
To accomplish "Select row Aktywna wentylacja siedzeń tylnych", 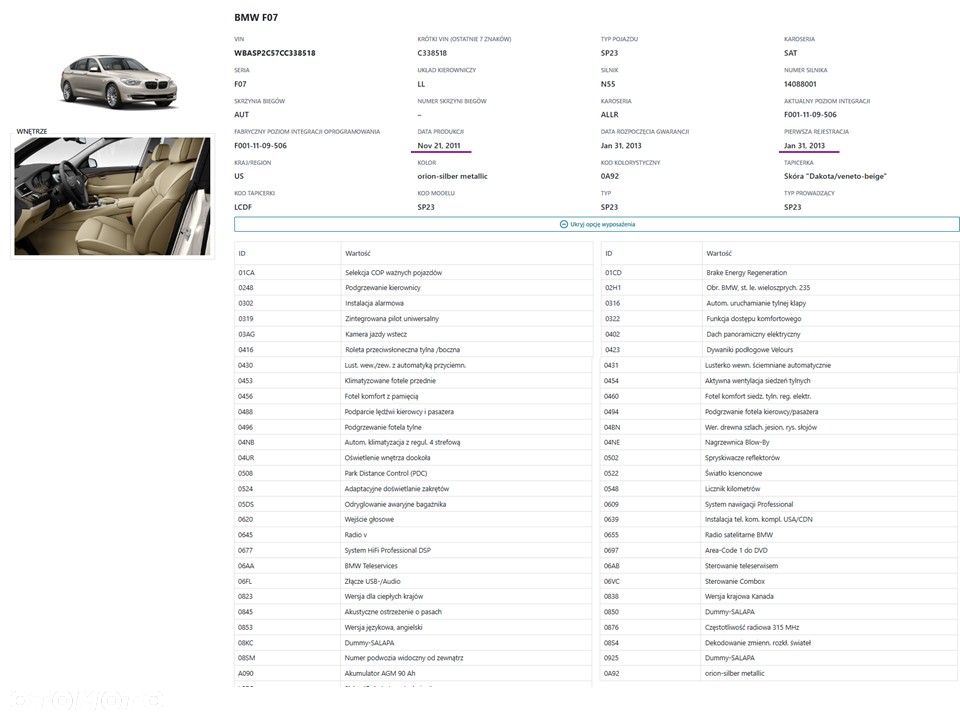I will (x=780, y=381).
